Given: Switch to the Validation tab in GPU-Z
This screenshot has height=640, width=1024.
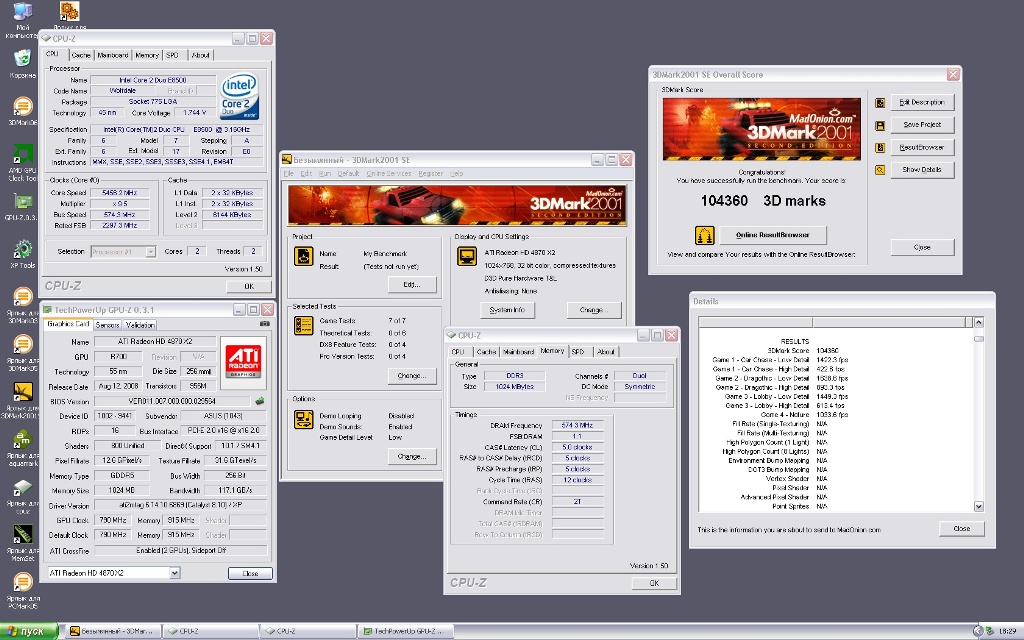Looking at the screenshot, I should [140, 325].
